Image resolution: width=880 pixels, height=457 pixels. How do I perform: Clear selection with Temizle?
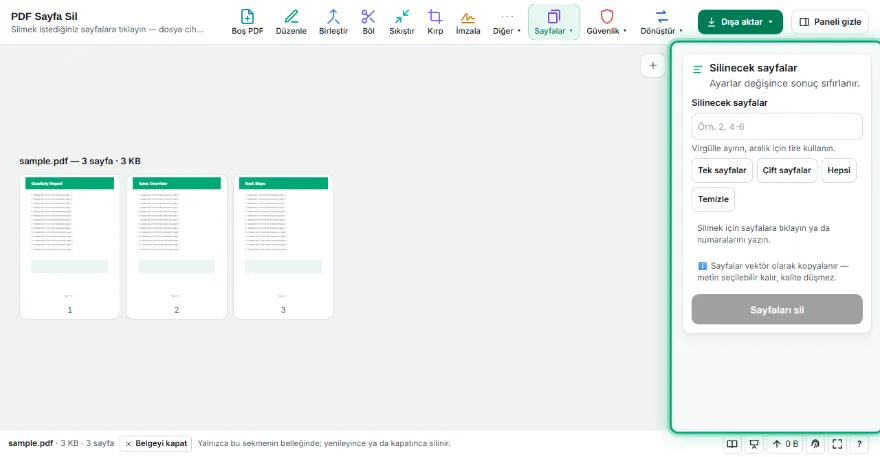(x=713, y=199)
